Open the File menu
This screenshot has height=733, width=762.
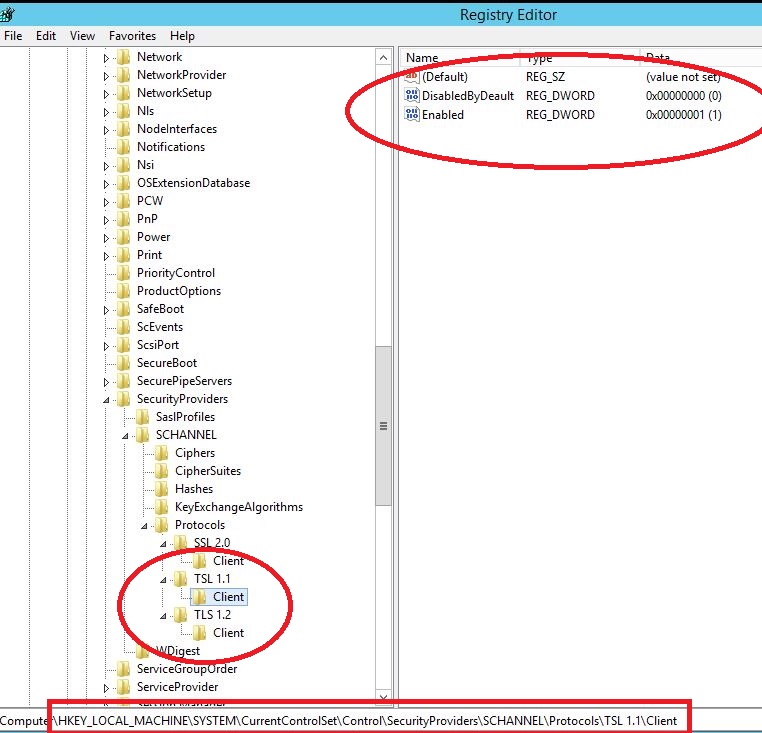pyautogui.click(x=13, y=36)
